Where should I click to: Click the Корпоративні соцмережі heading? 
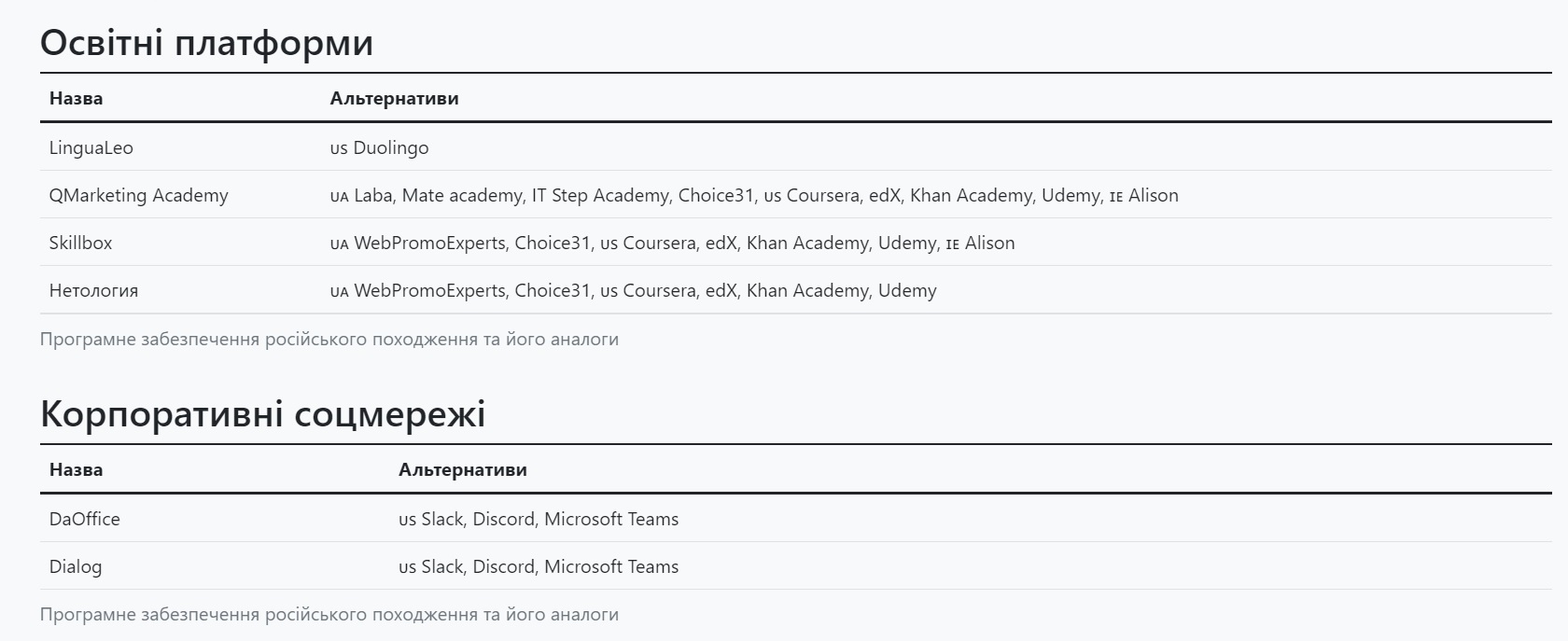click(262, 413)
